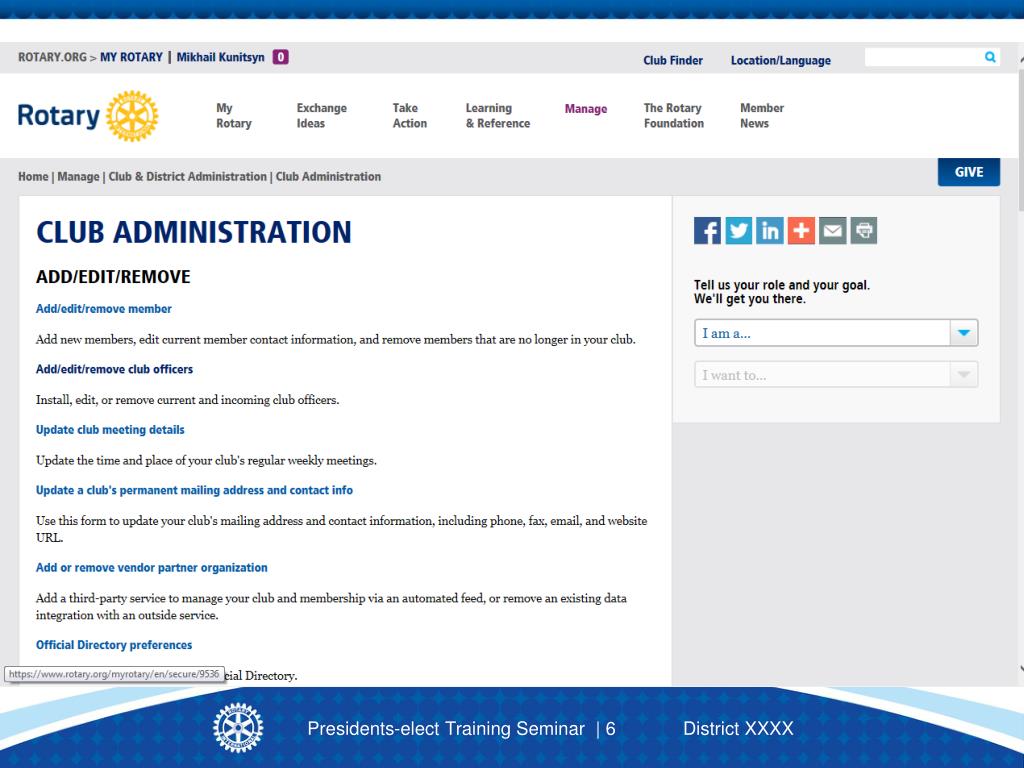The height and width of the screenshot is (768, 1024).
Task: Go to MY ROTARY link
Action: pos(131,57)
